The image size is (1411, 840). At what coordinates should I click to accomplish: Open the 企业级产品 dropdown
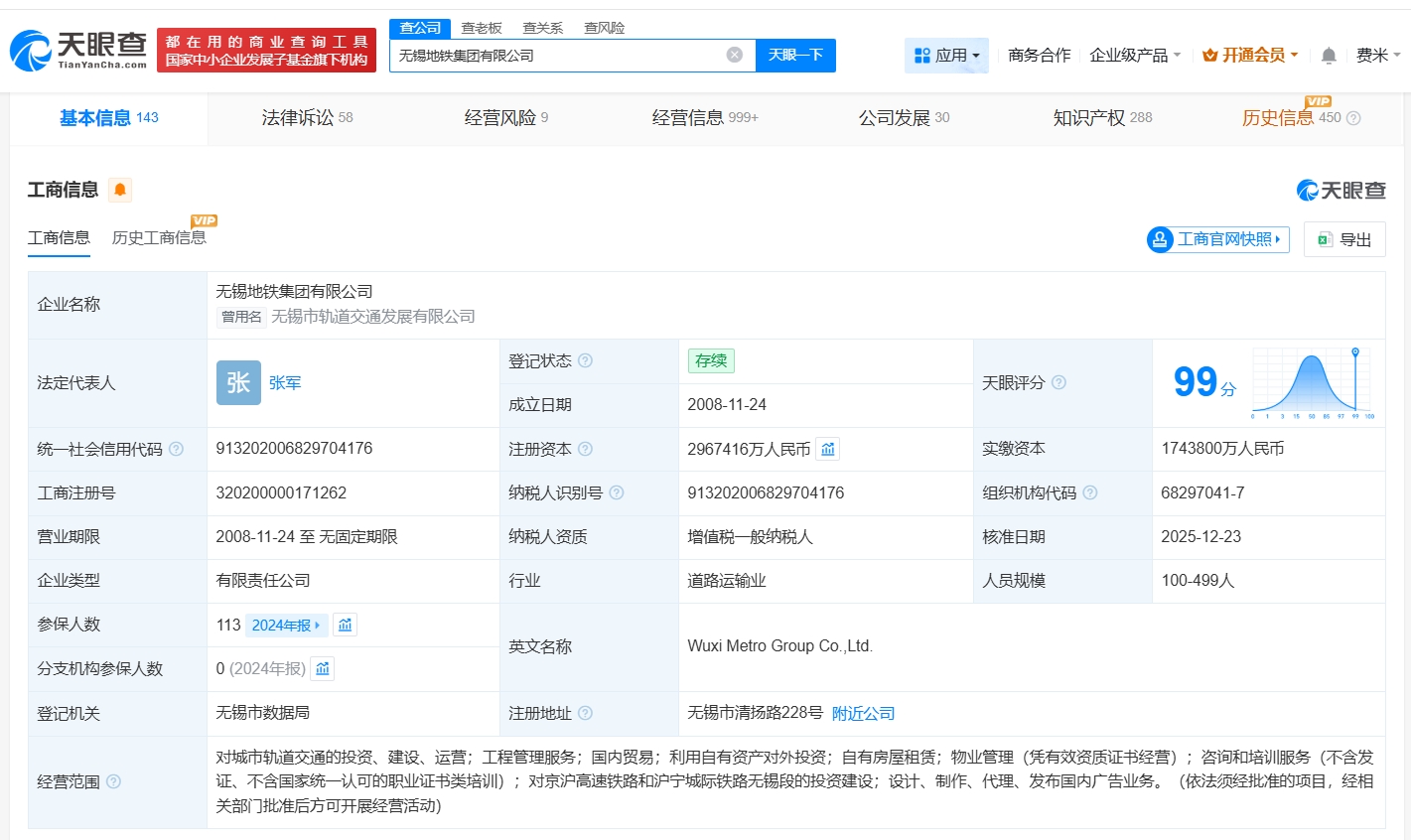pyautogui.click(x=1134, y=56)
